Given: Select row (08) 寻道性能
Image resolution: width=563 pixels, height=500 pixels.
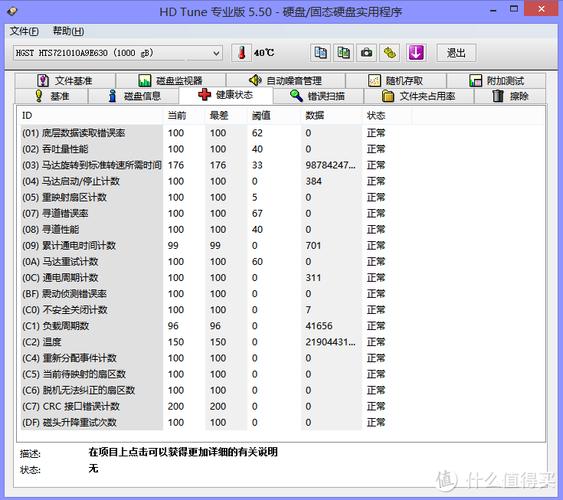Looking at the screenshot, I should point(215,229).
